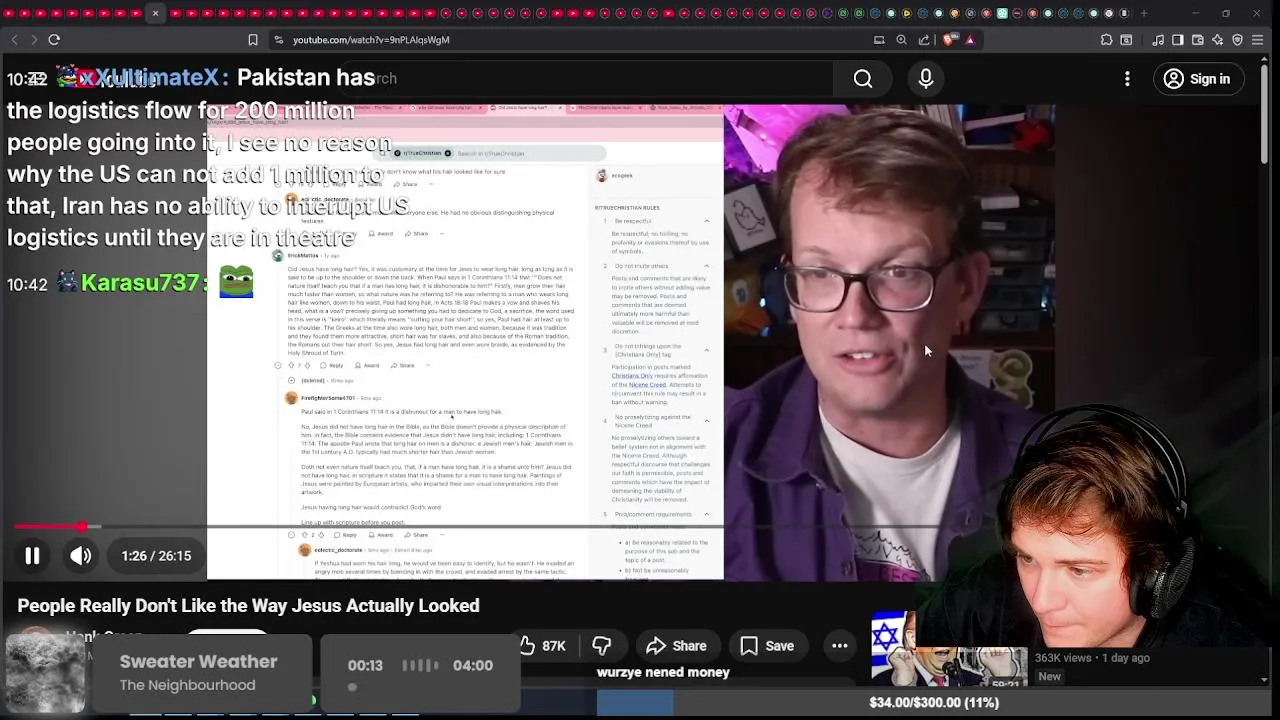Screen dimensions: 1280x720
Task: Open Brave Rewards triangle icon
Action: [x=970, y=40]
